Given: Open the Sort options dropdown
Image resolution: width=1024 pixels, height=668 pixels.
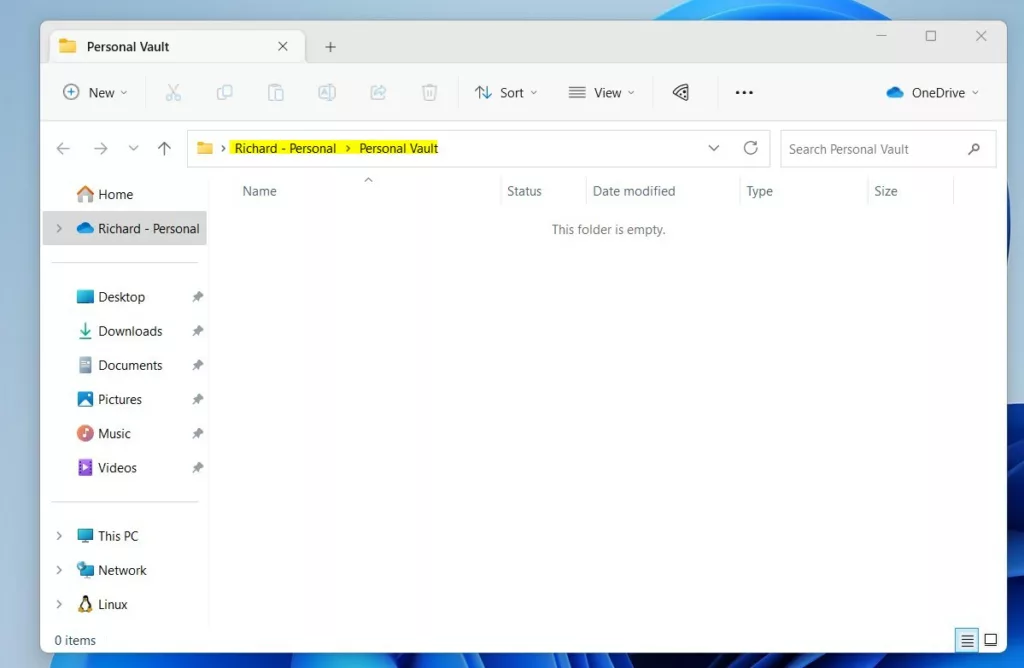Looking at the screenshot, I should [506, 93].
